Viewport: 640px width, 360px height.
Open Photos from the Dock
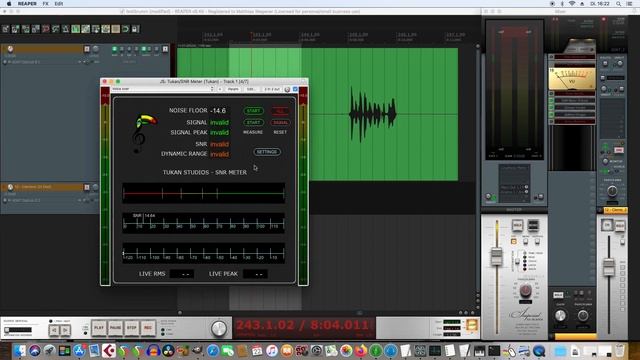[346, 351]
